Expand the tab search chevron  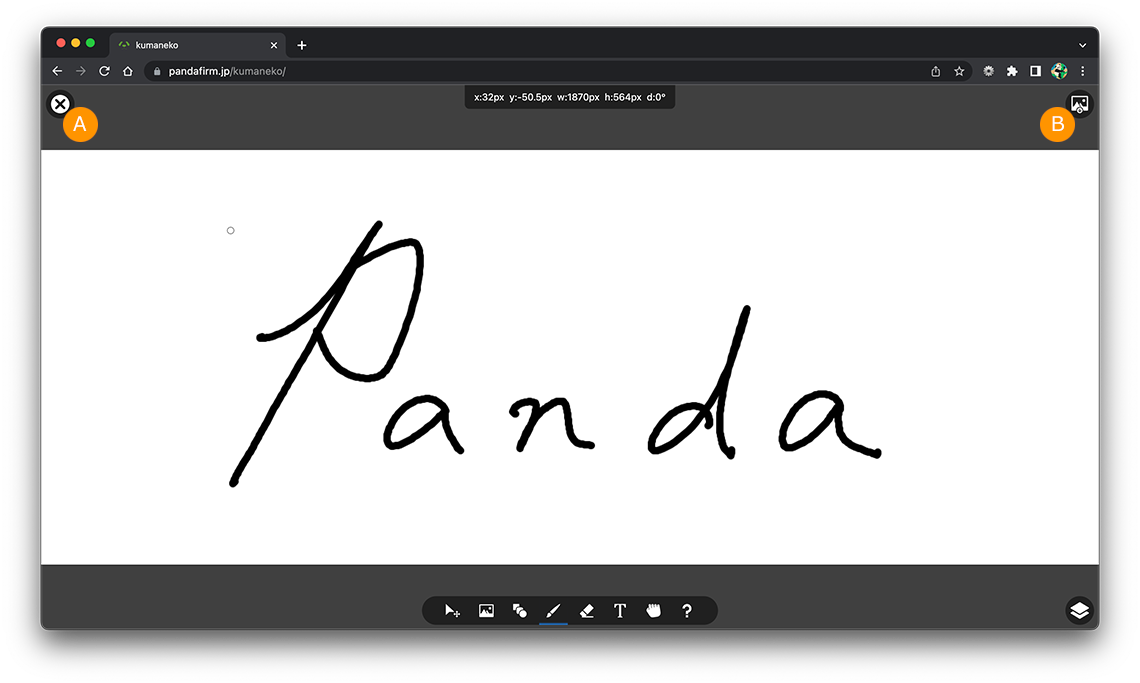tap(1082, 45)
